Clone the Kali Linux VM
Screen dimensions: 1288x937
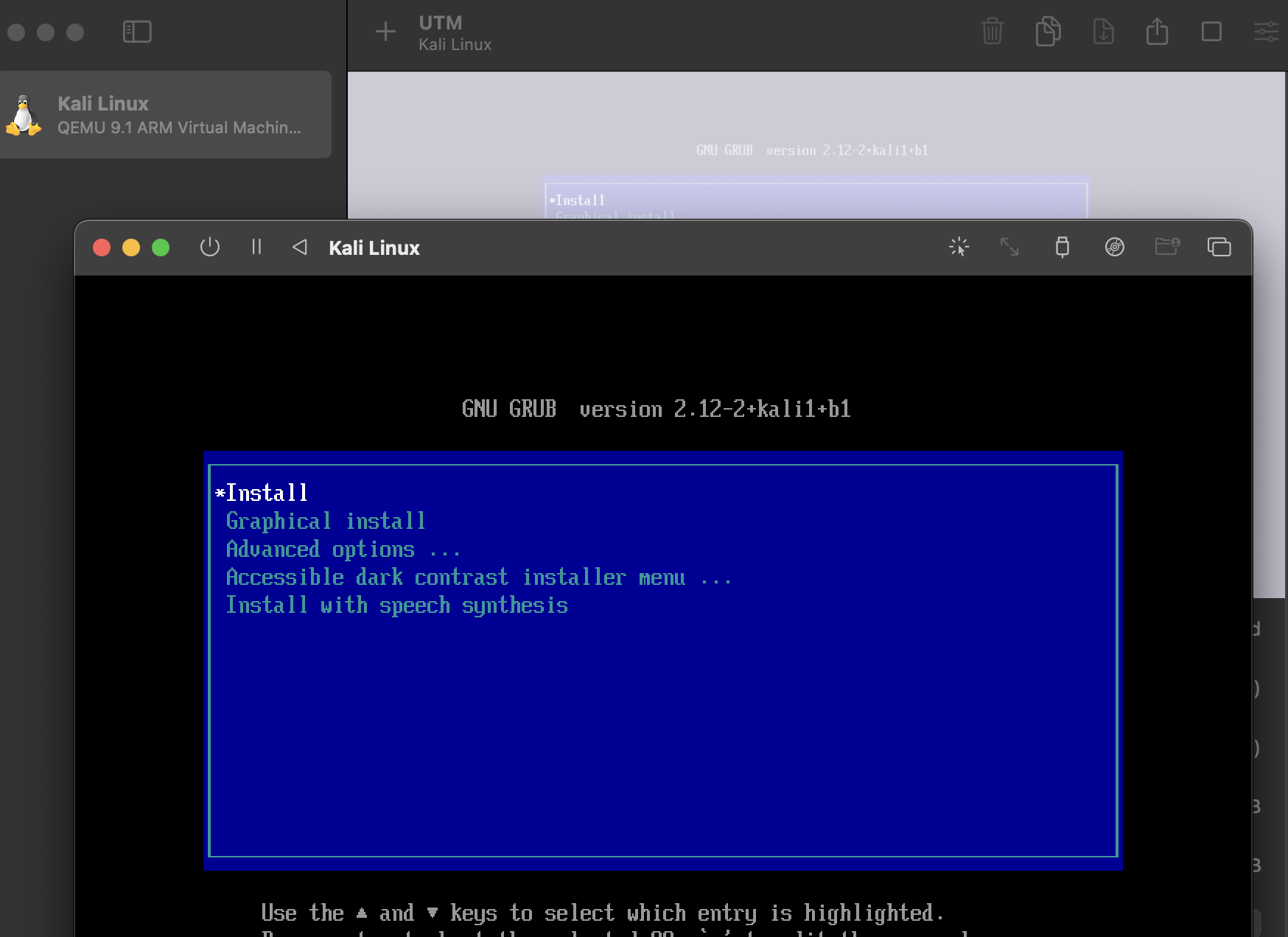pyautogui.click(x=1049, y=32)
